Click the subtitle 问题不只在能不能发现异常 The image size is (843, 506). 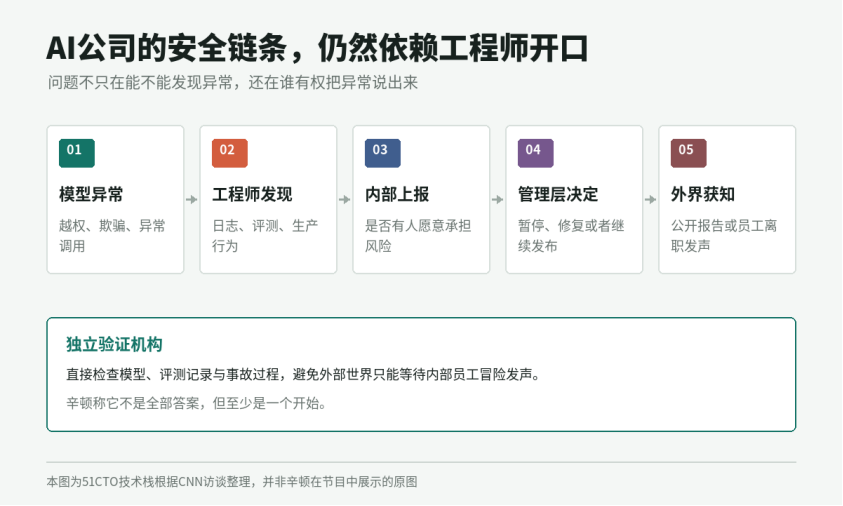[233, 83]
